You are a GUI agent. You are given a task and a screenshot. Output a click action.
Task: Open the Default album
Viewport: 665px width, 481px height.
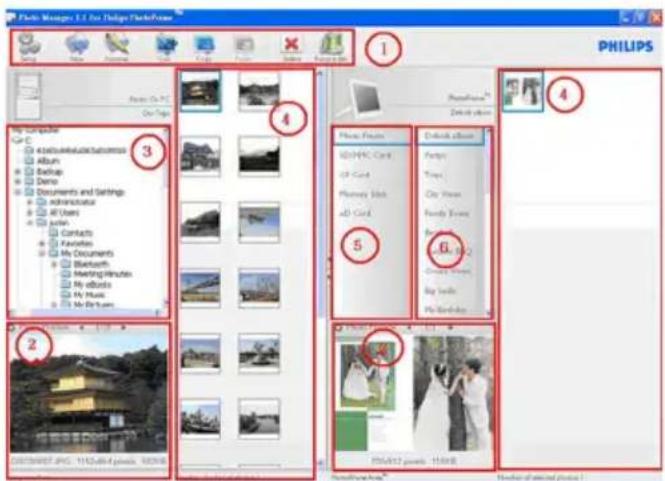coord(450,136)
